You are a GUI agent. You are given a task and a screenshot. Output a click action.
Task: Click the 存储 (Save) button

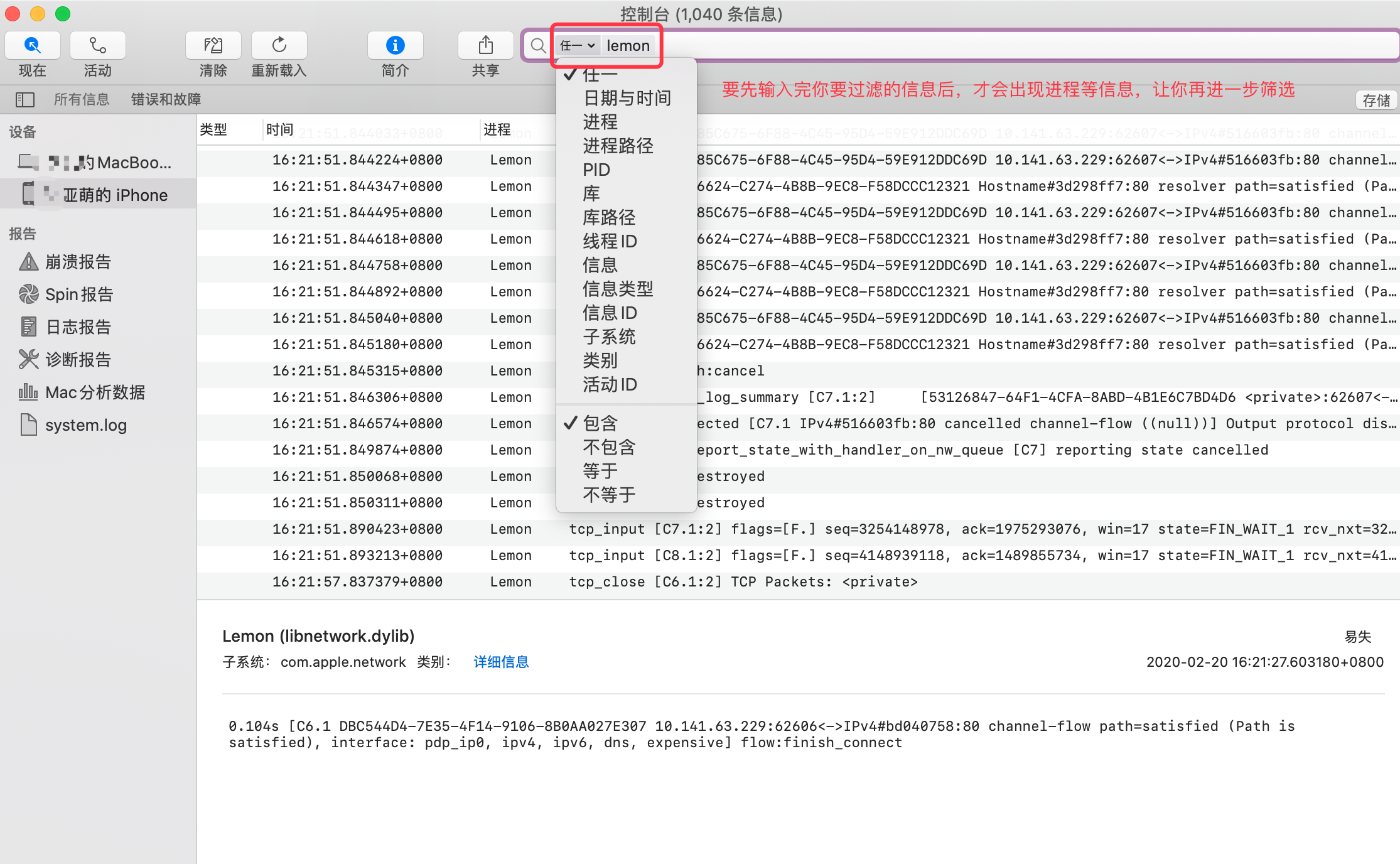coord(1376,100)
